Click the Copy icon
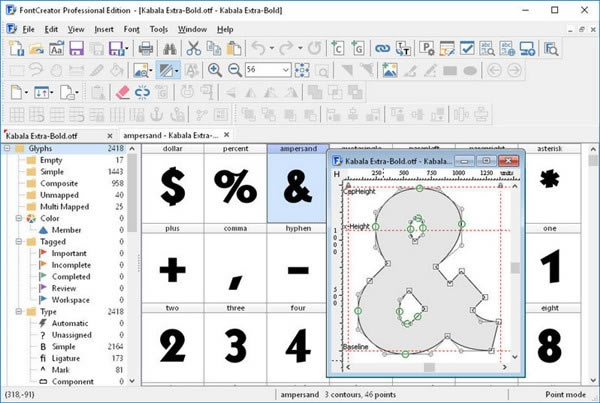600x403 pixels. [214, 49]
